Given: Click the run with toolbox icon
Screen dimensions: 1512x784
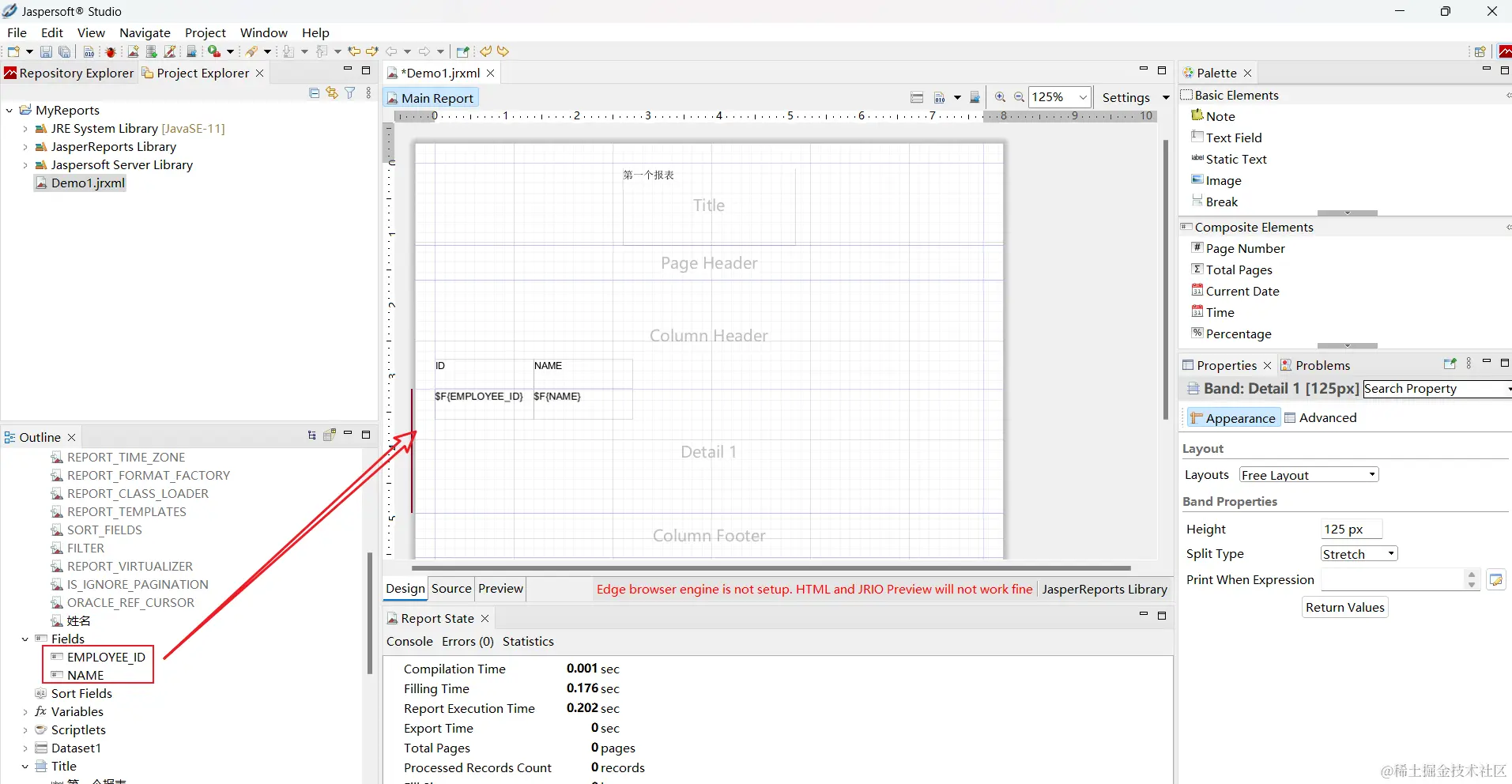Looking at the screenshot, I should point(214,51).
